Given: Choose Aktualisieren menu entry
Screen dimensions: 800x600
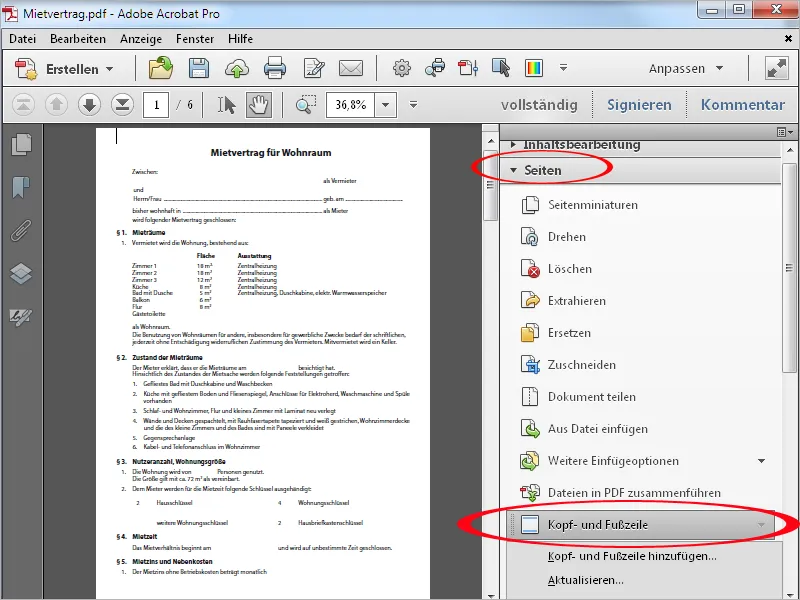Looking at the screenshot, I should pyautogui.click(x=586, y=580).
